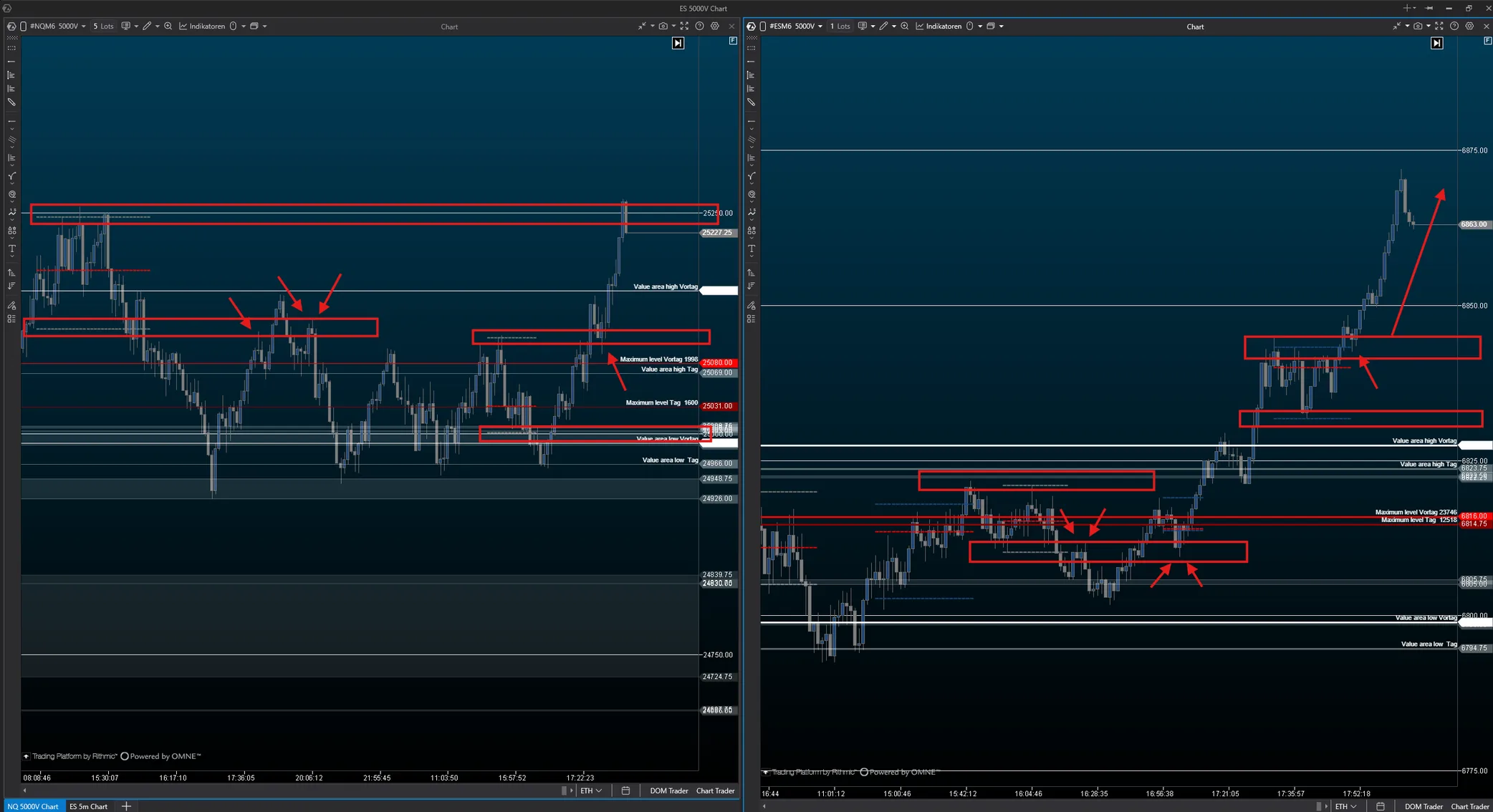Open Chart Trader on the ES chart
1493x812 pixels.
click(1470, 806)
